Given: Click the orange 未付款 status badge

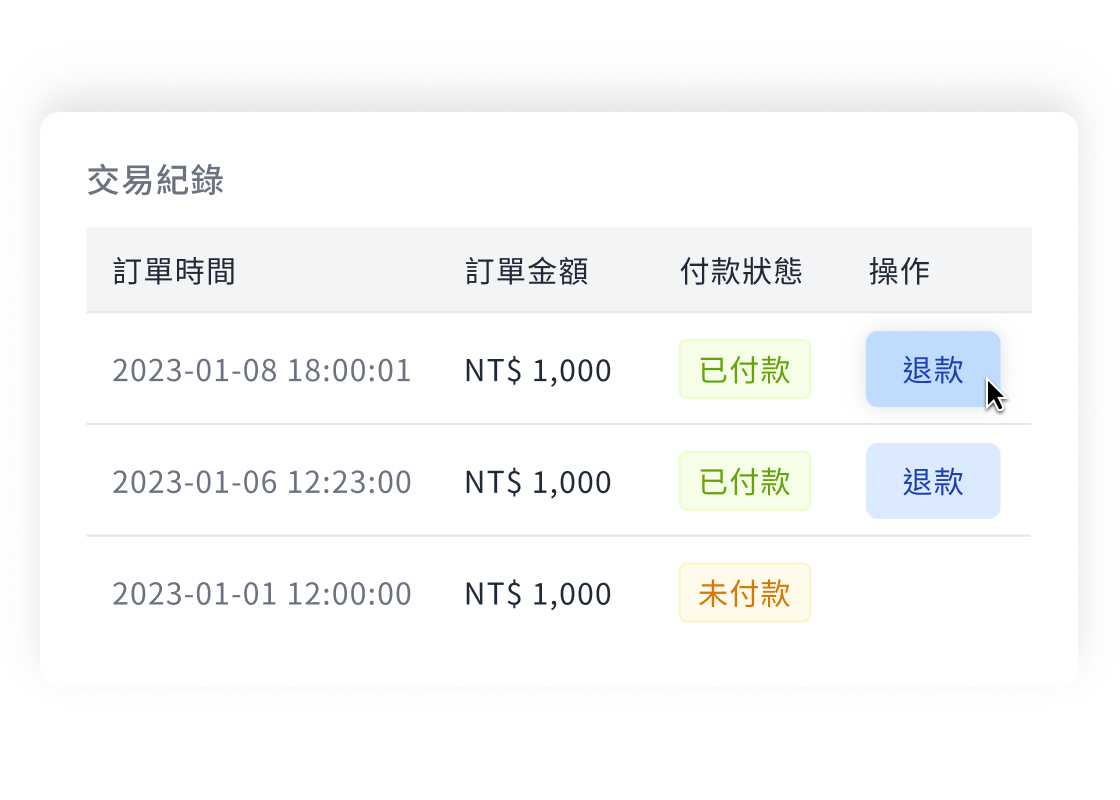Looking at the screenshot, I should [744, 593].
